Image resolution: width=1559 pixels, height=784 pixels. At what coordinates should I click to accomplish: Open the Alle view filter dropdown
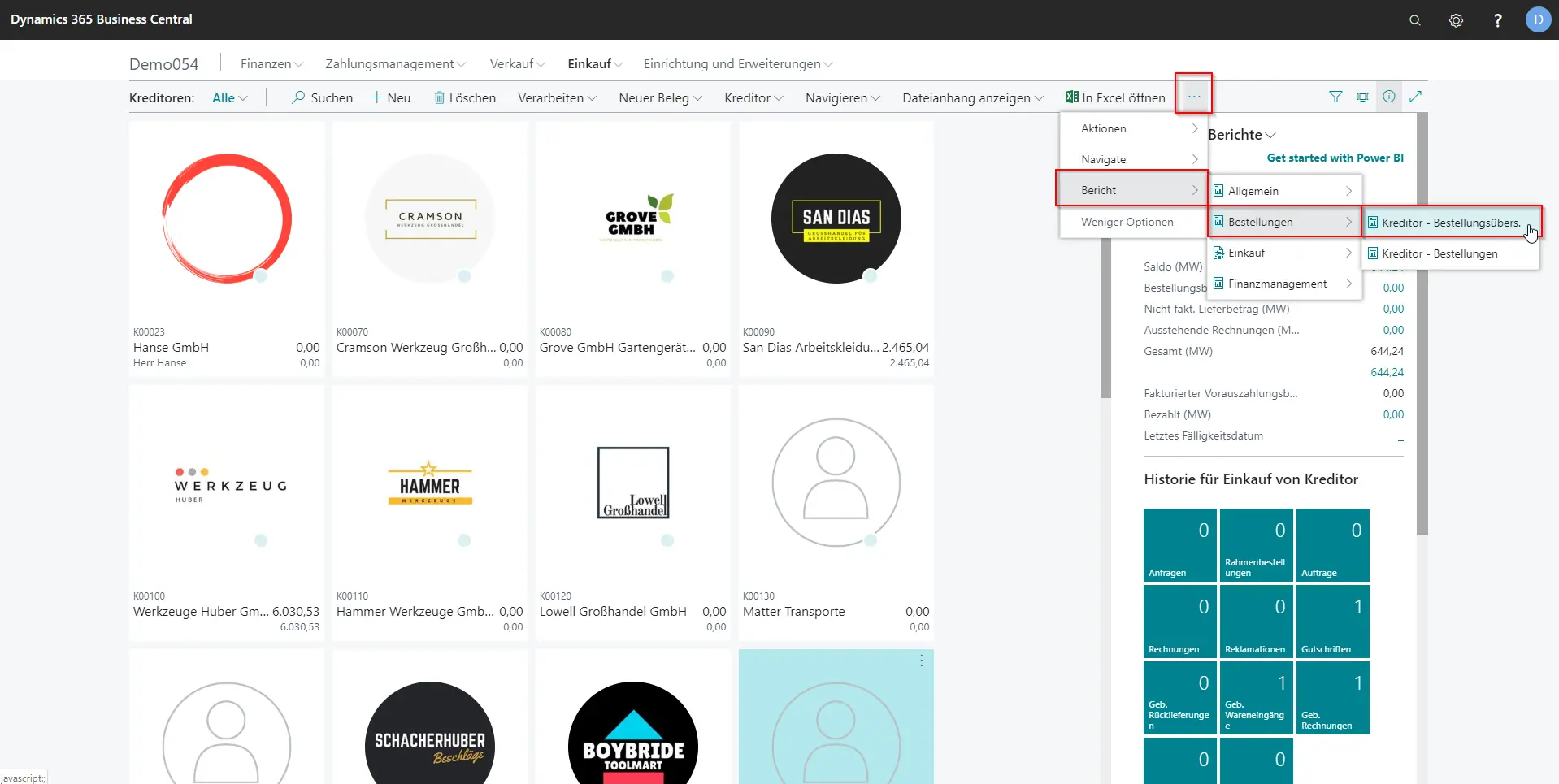(x=230, y=97)
